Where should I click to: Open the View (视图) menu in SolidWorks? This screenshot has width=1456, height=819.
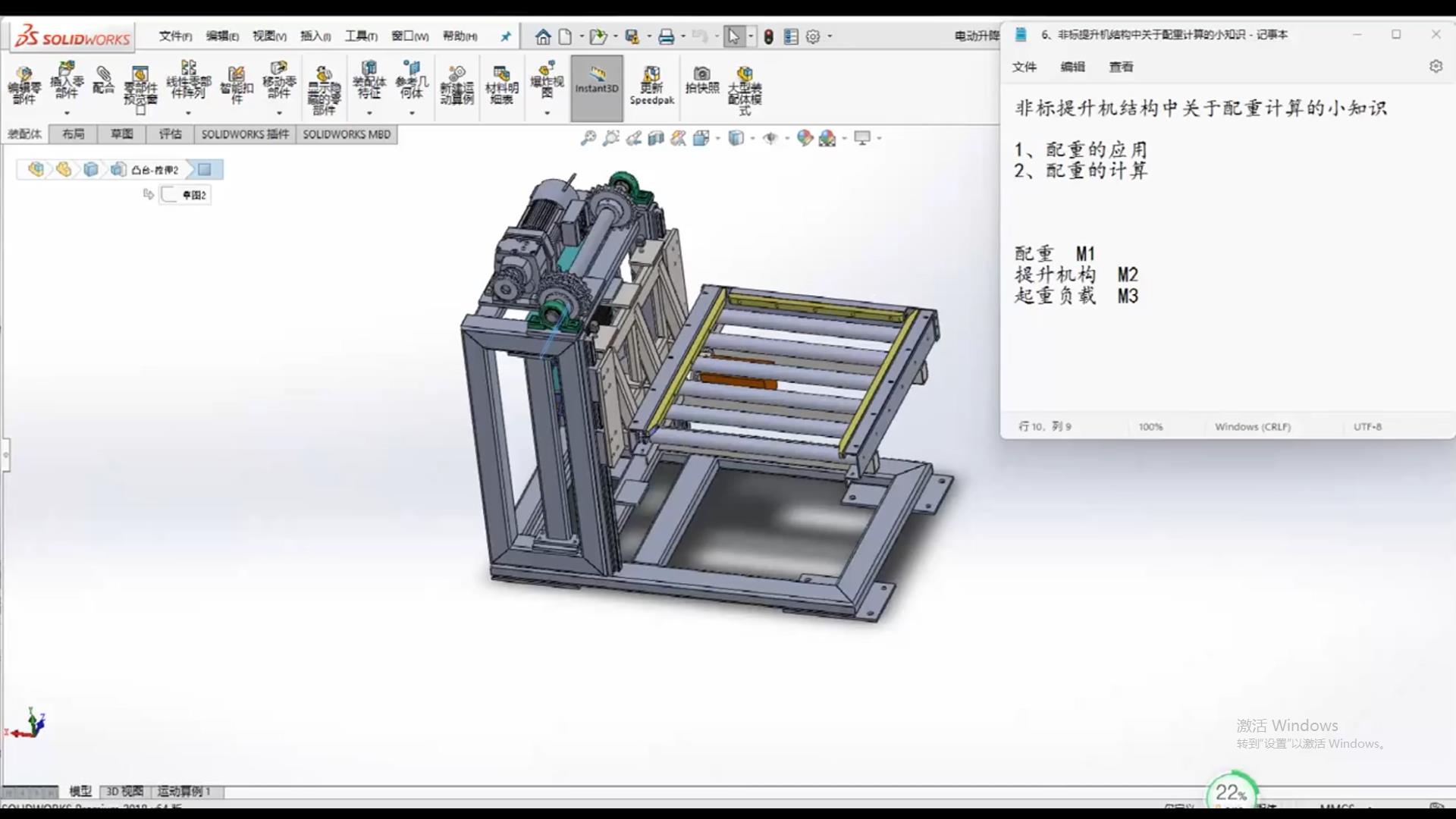[x=269, y=36]
